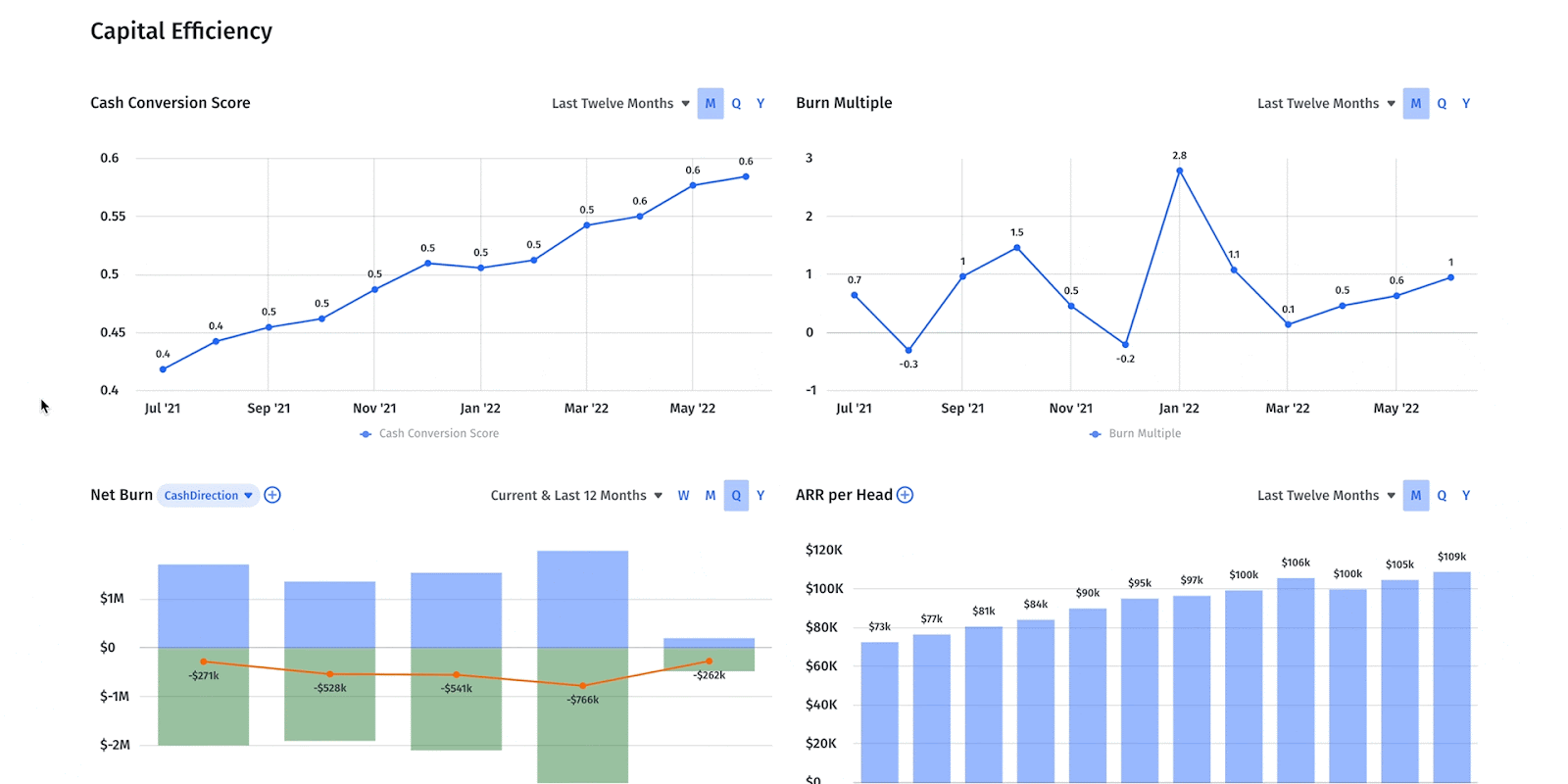Select monthly view for Cash Conversion Score
This screenshot has width=1568, height=784.
(710, 104)
